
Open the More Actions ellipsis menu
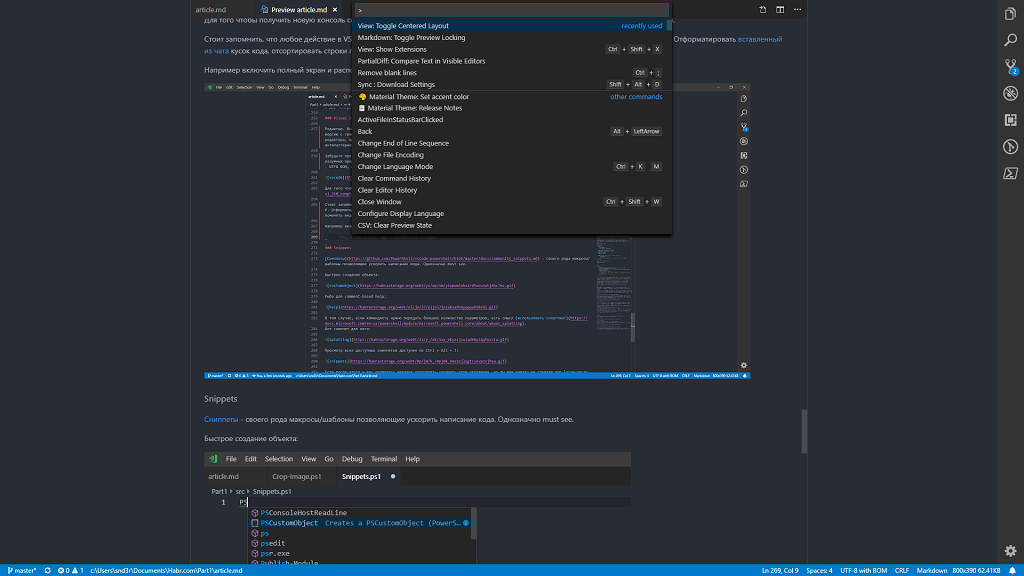pos(797,9)
